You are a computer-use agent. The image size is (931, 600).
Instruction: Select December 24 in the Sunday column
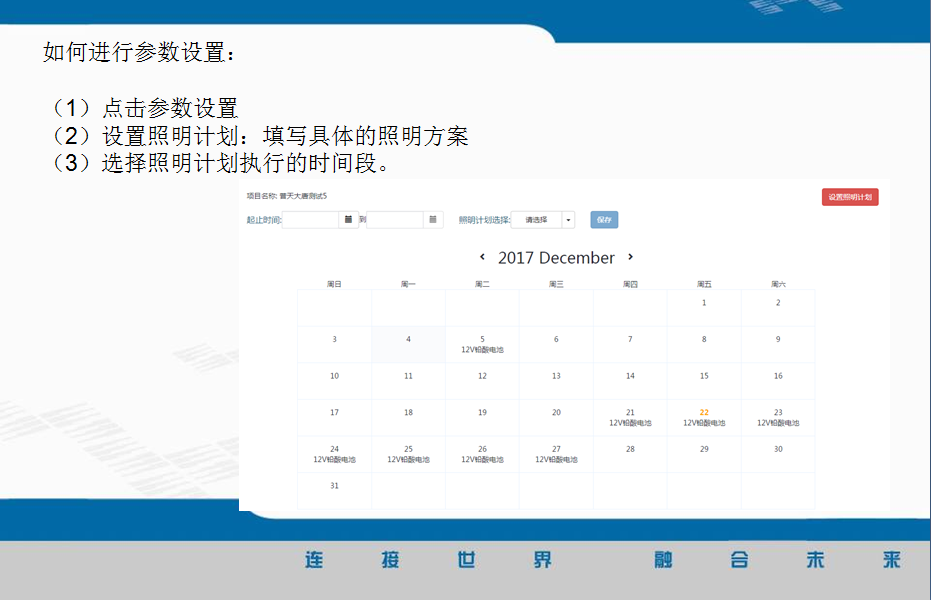(x=334, y=454)
